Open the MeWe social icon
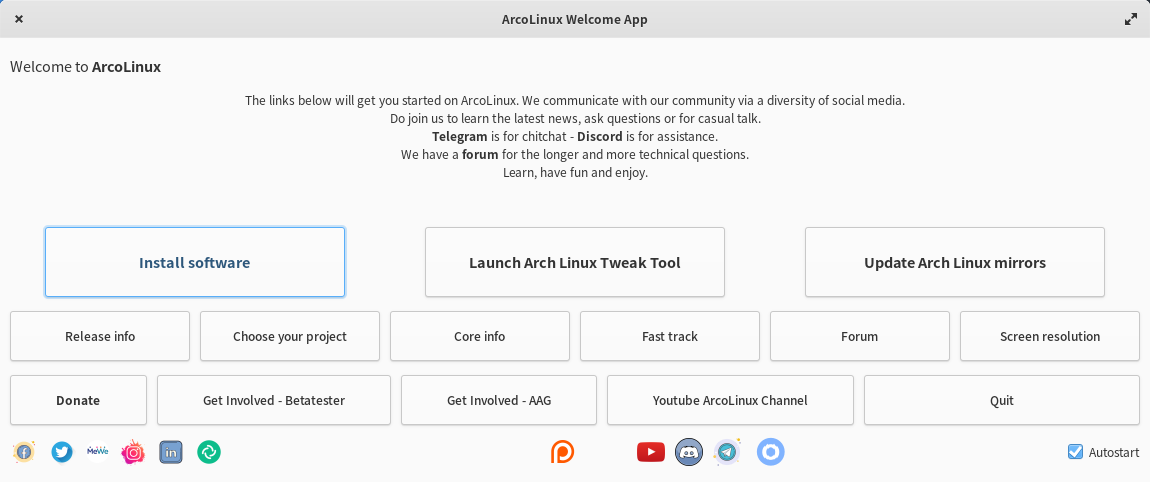This screenshot has height=482, width=1150. pyautogui.click(x=98, y=452)
